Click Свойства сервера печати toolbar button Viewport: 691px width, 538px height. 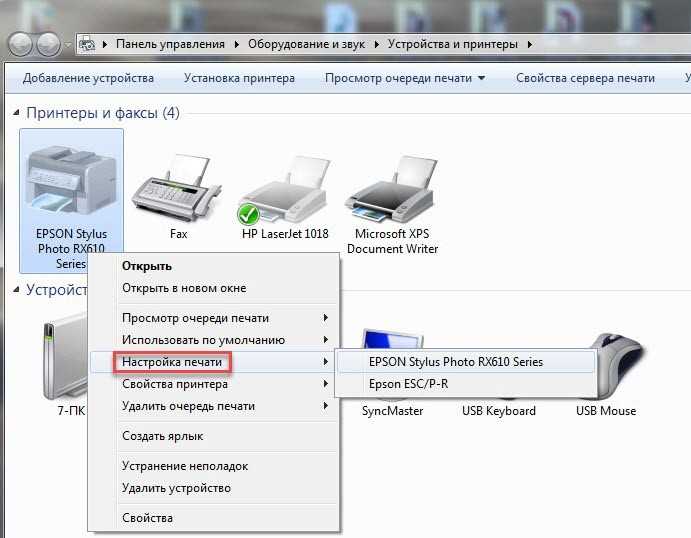pos(585,78)
